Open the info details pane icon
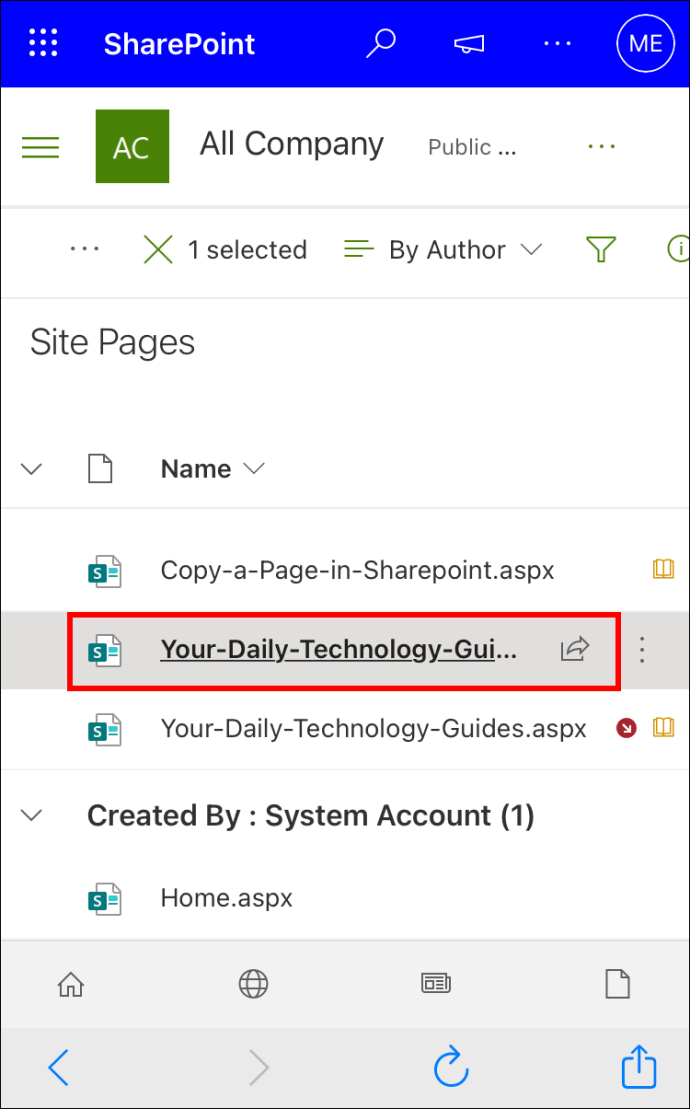690x1109 pixels. coord(679,249)
